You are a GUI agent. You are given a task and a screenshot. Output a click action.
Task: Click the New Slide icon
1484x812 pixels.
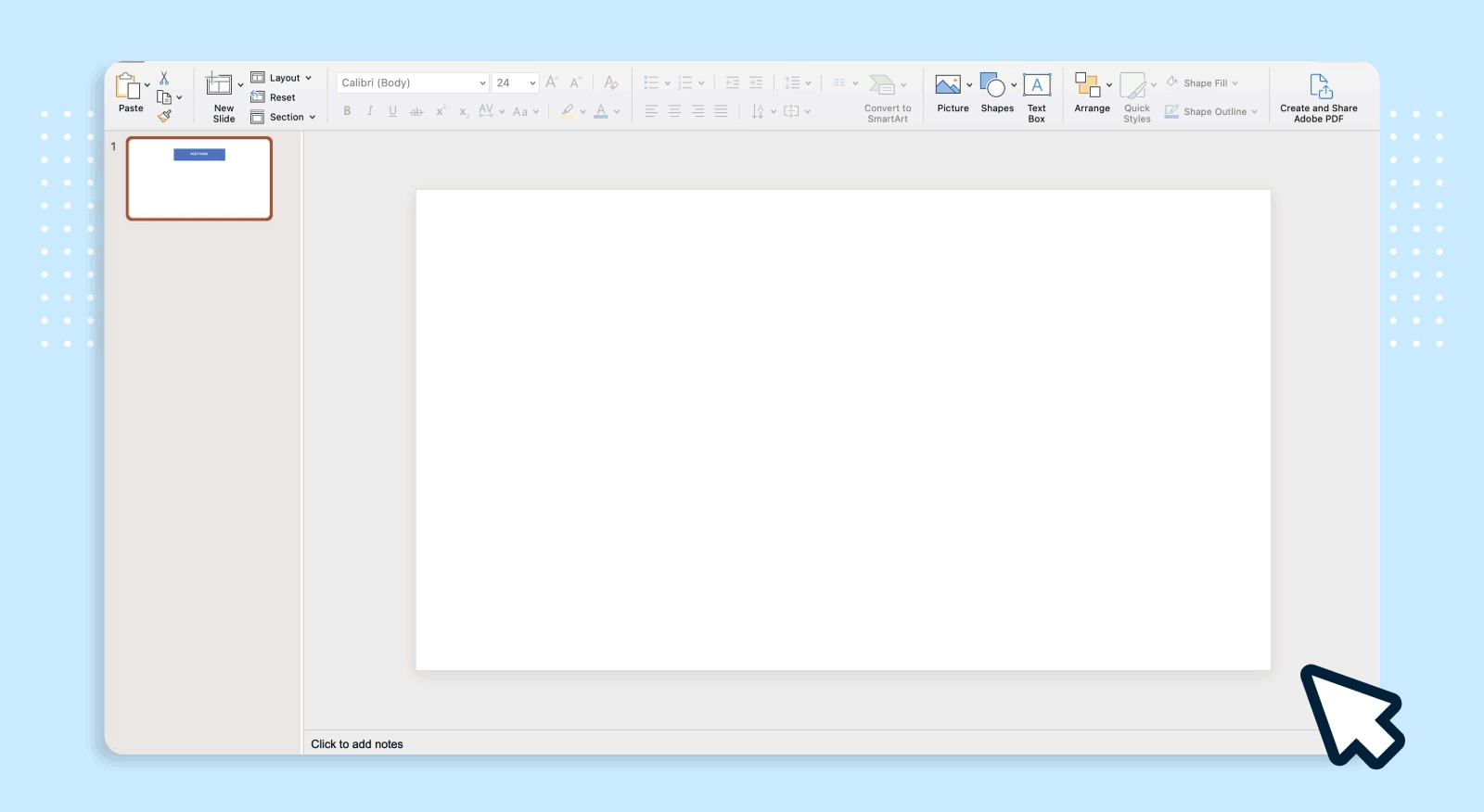[x=219, y=84]
